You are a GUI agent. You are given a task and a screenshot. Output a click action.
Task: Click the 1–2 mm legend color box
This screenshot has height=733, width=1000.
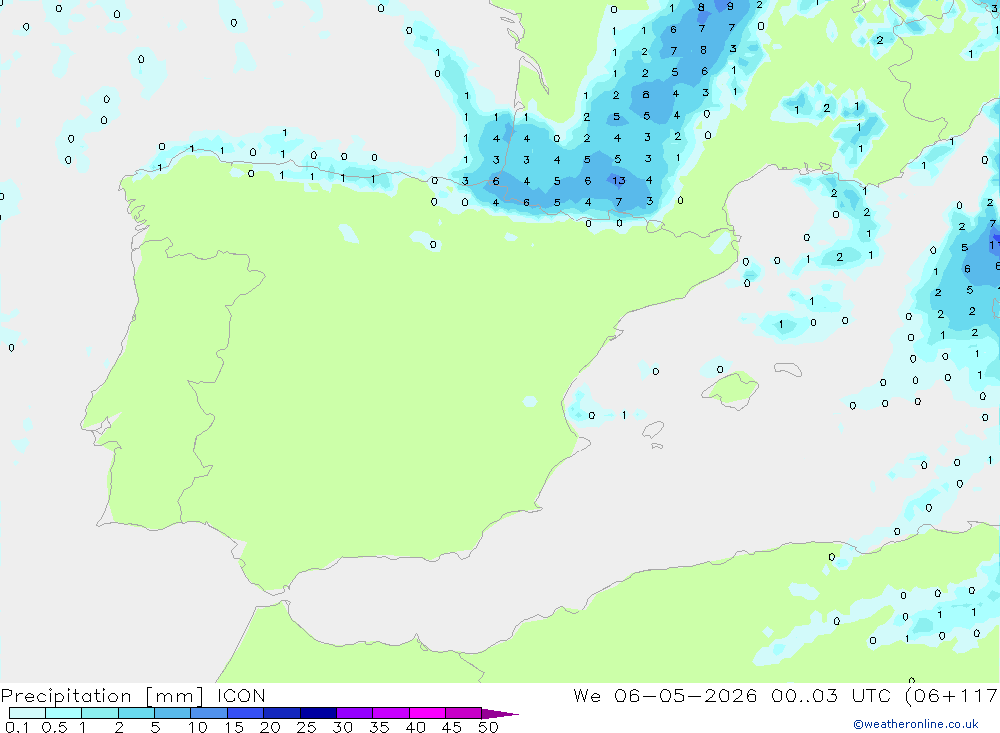coord(100,713)
